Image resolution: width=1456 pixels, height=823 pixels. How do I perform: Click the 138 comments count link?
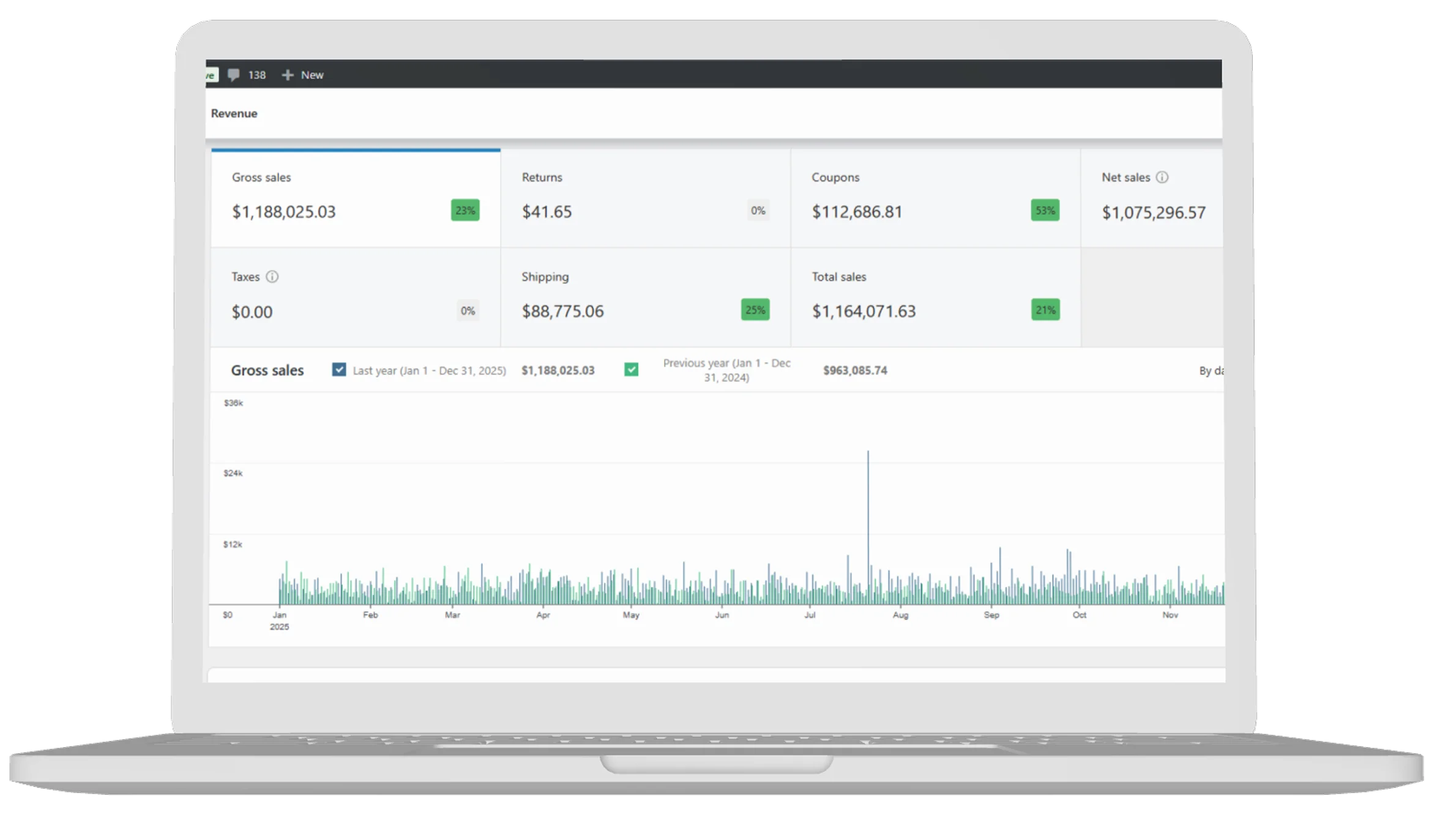point(256,75)
